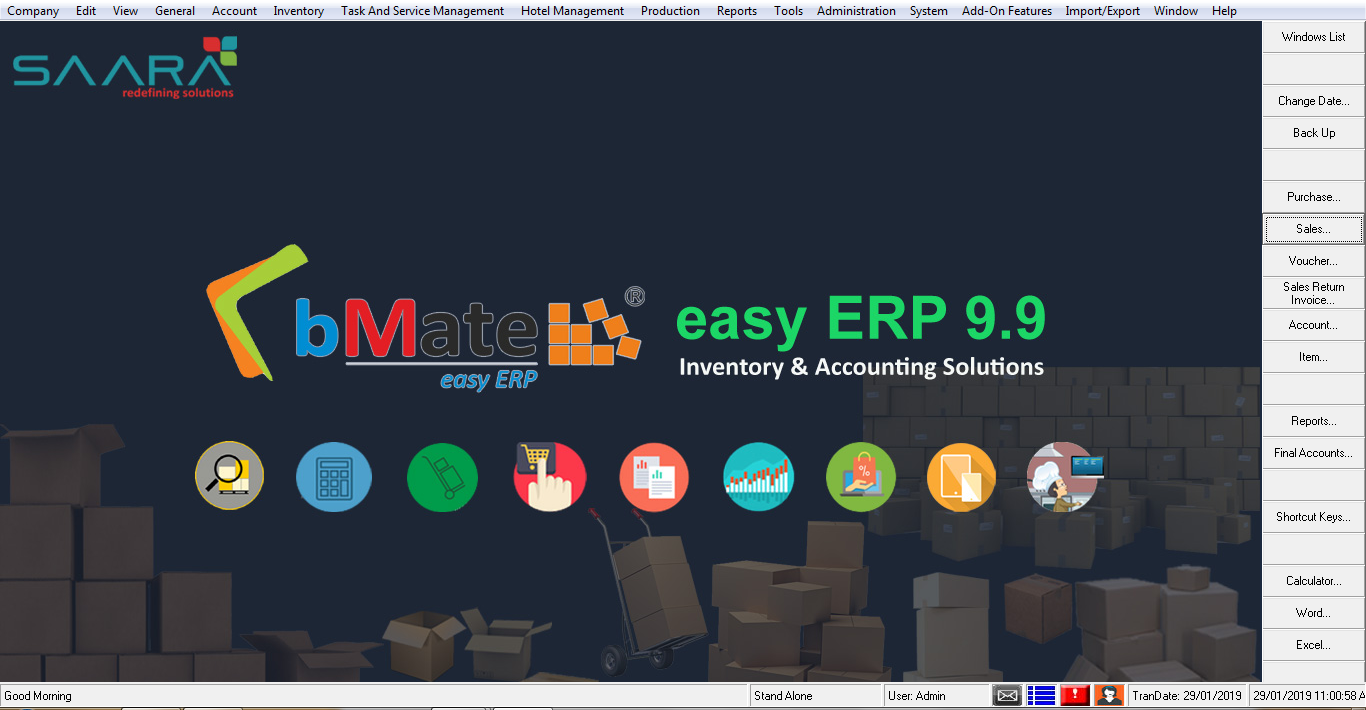The image size is (1366, 710).
Task: Open the Reports menu in menu bar
Action: (737, 11)
